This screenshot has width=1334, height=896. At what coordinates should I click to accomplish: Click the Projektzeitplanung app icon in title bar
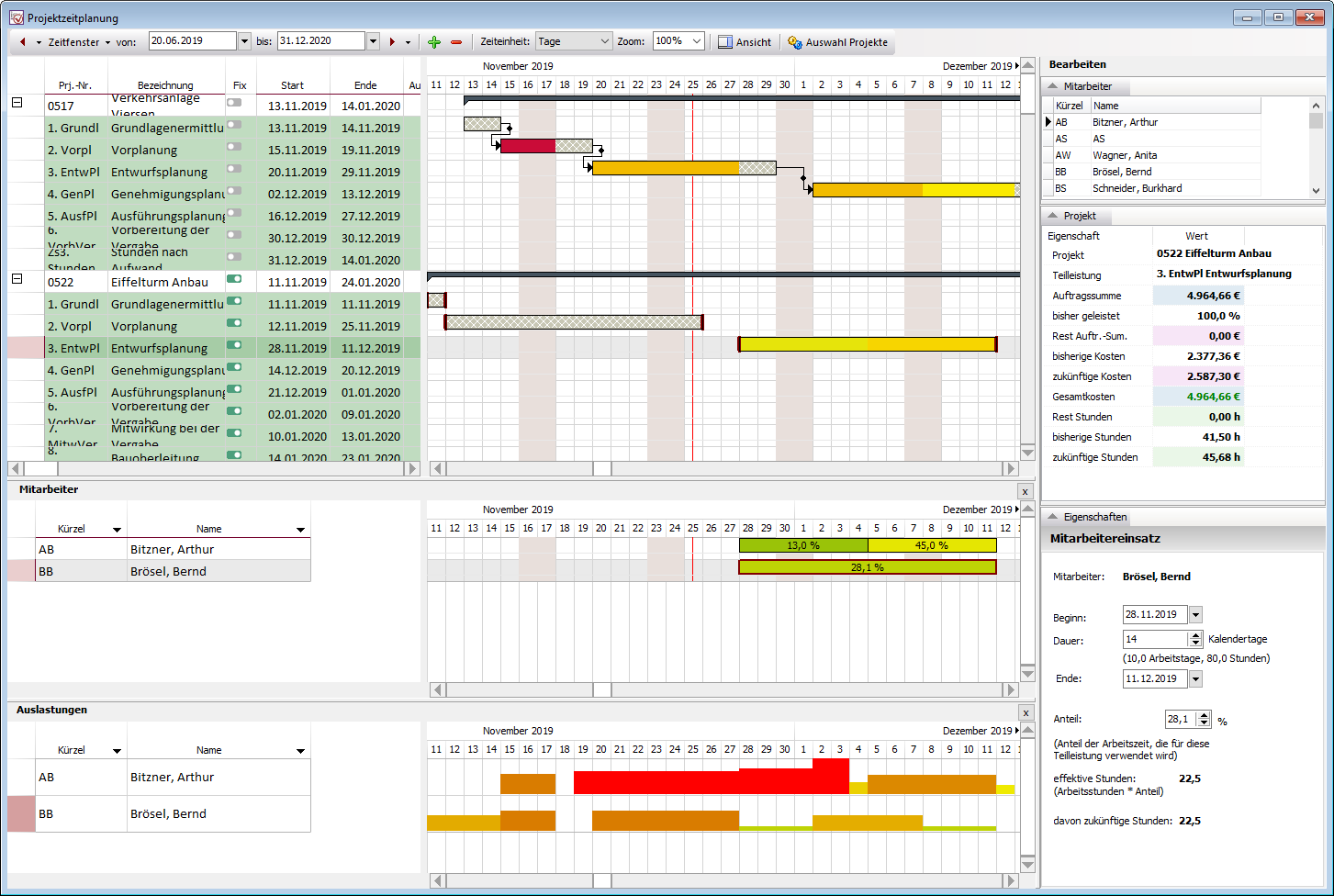coord(16,17)
